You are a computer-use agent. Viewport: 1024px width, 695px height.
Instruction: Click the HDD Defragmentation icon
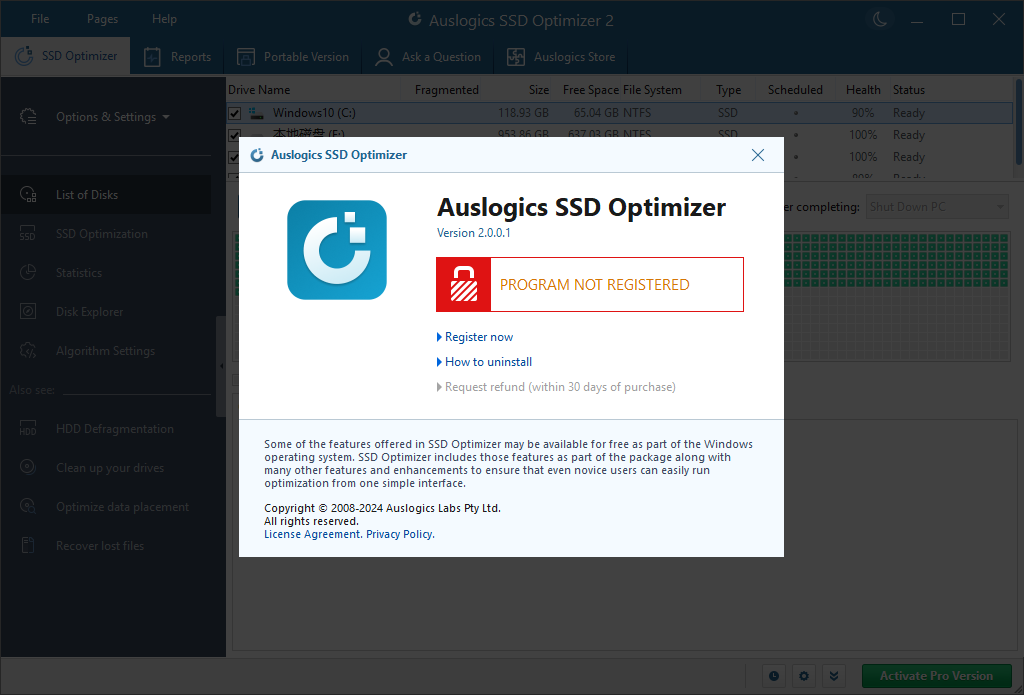click(28, 428)
